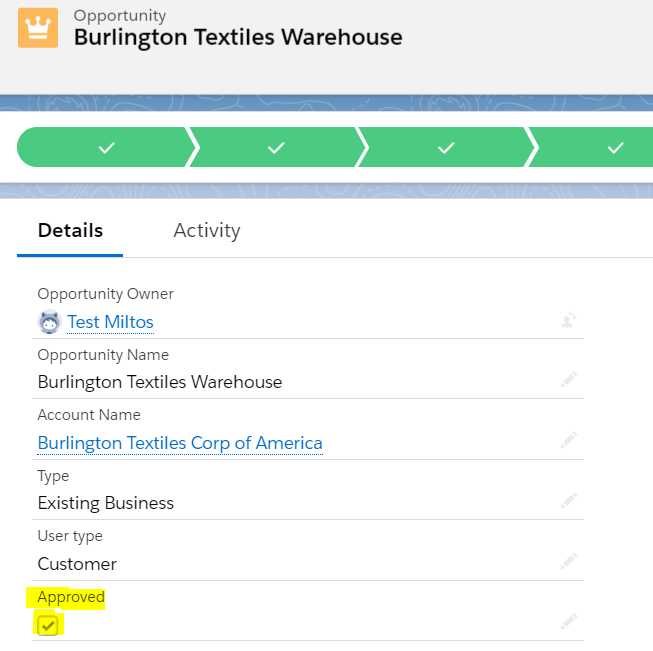Switch to the Activity tab
653x651 pixels.
point(207,231)
